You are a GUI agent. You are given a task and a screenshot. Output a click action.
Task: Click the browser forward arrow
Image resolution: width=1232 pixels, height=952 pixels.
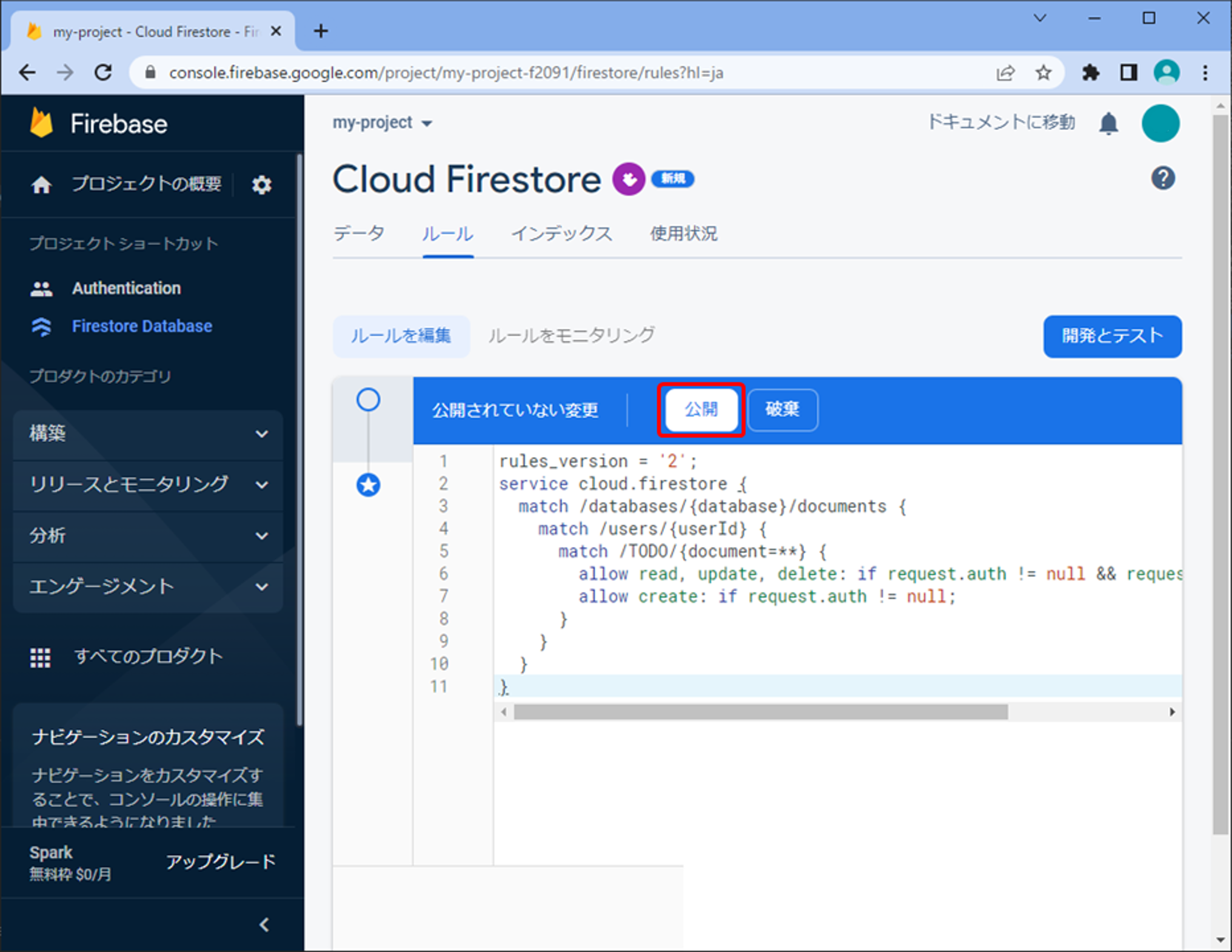point(65,73)
